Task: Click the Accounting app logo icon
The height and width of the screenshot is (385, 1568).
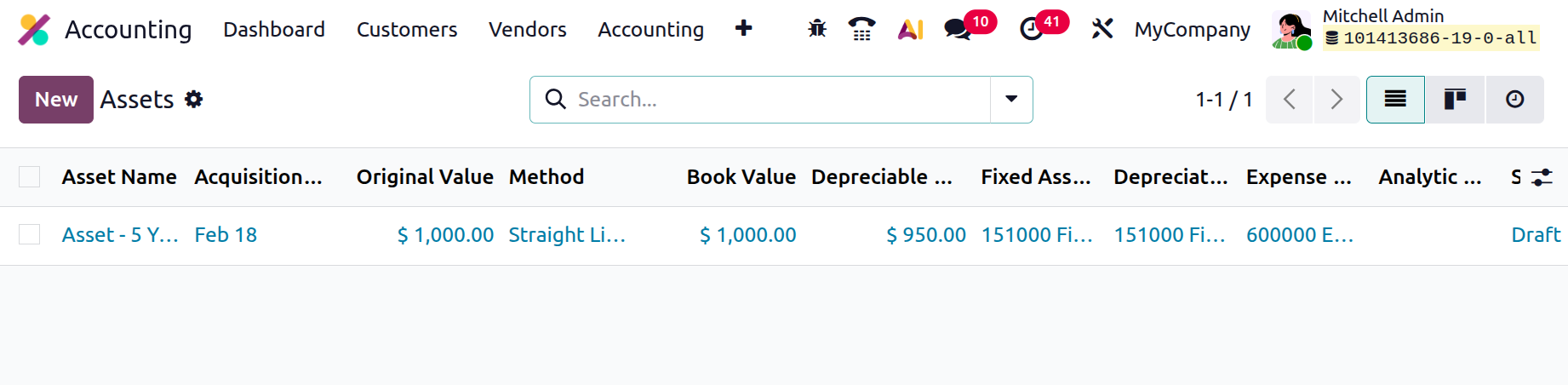Action: [34, 30]
